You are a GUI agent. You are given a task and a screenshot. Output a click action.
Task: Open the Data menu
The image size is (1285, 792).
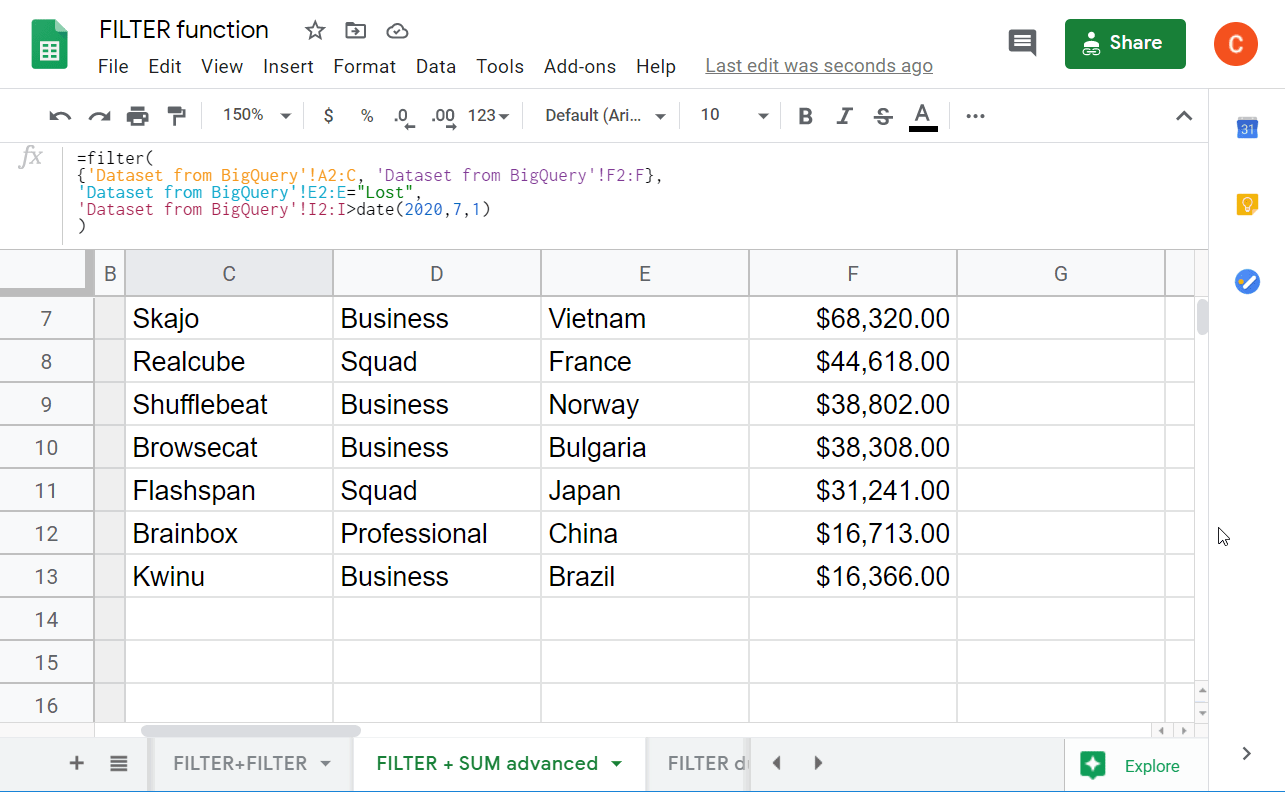[436, 66]
